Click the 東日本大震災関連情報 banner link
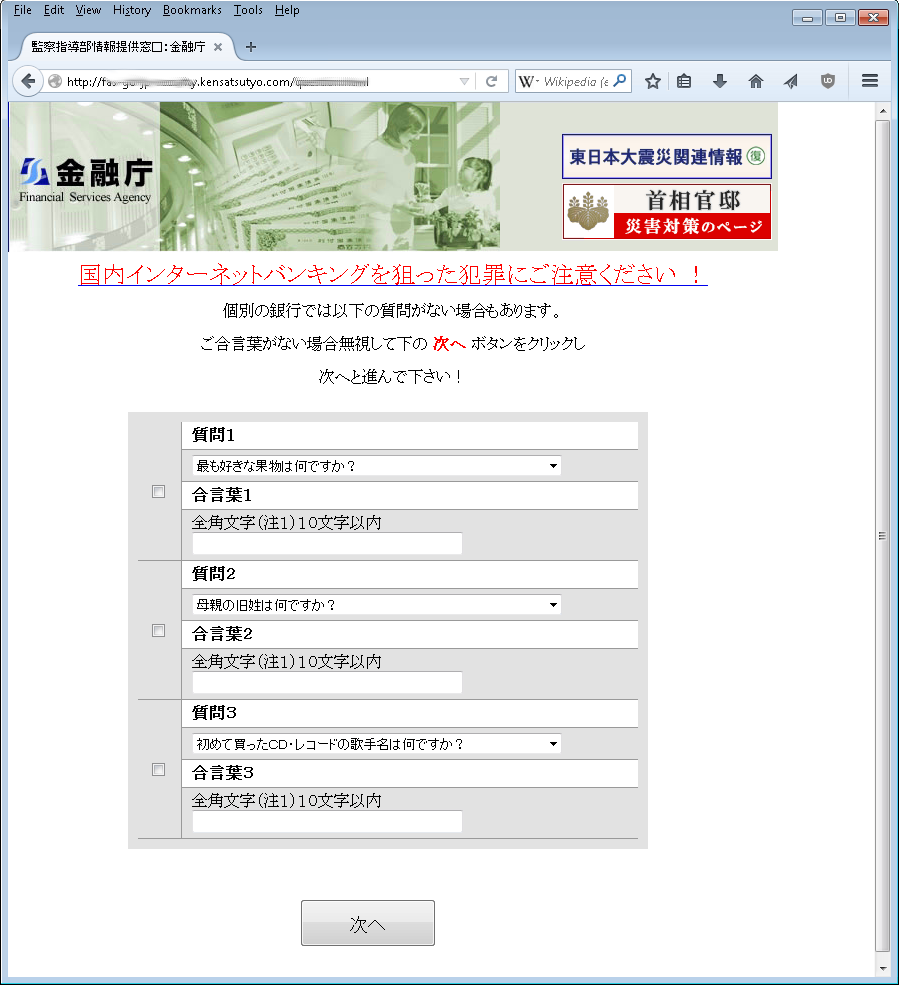This screenshot has width=899, height=985. coord(666,157)
